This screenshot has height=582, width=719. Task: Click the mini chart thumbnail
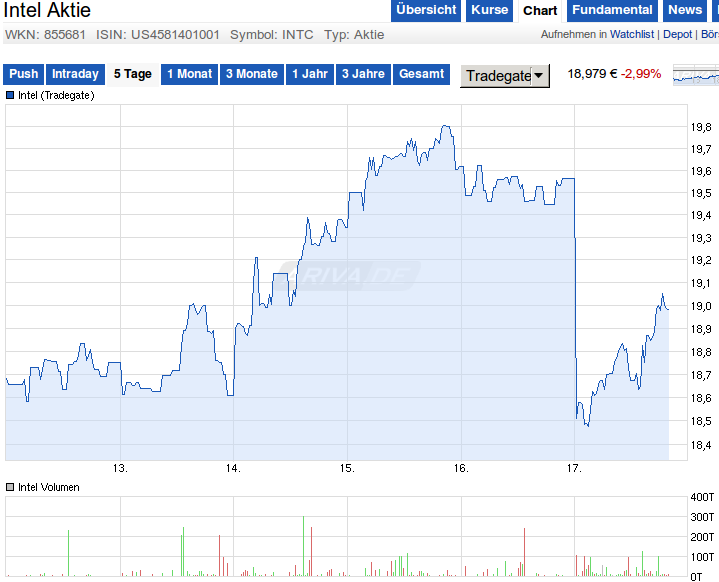pos(696,75)
